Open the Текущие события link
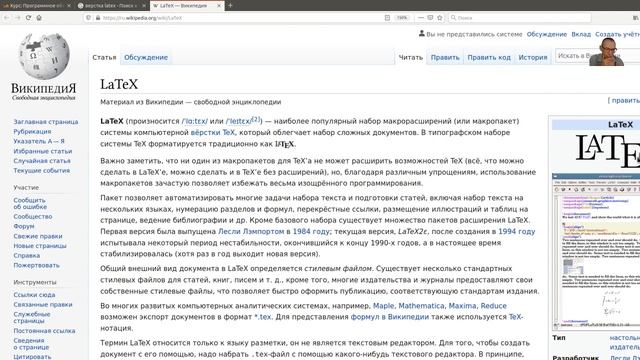 (x=42, y=171)
